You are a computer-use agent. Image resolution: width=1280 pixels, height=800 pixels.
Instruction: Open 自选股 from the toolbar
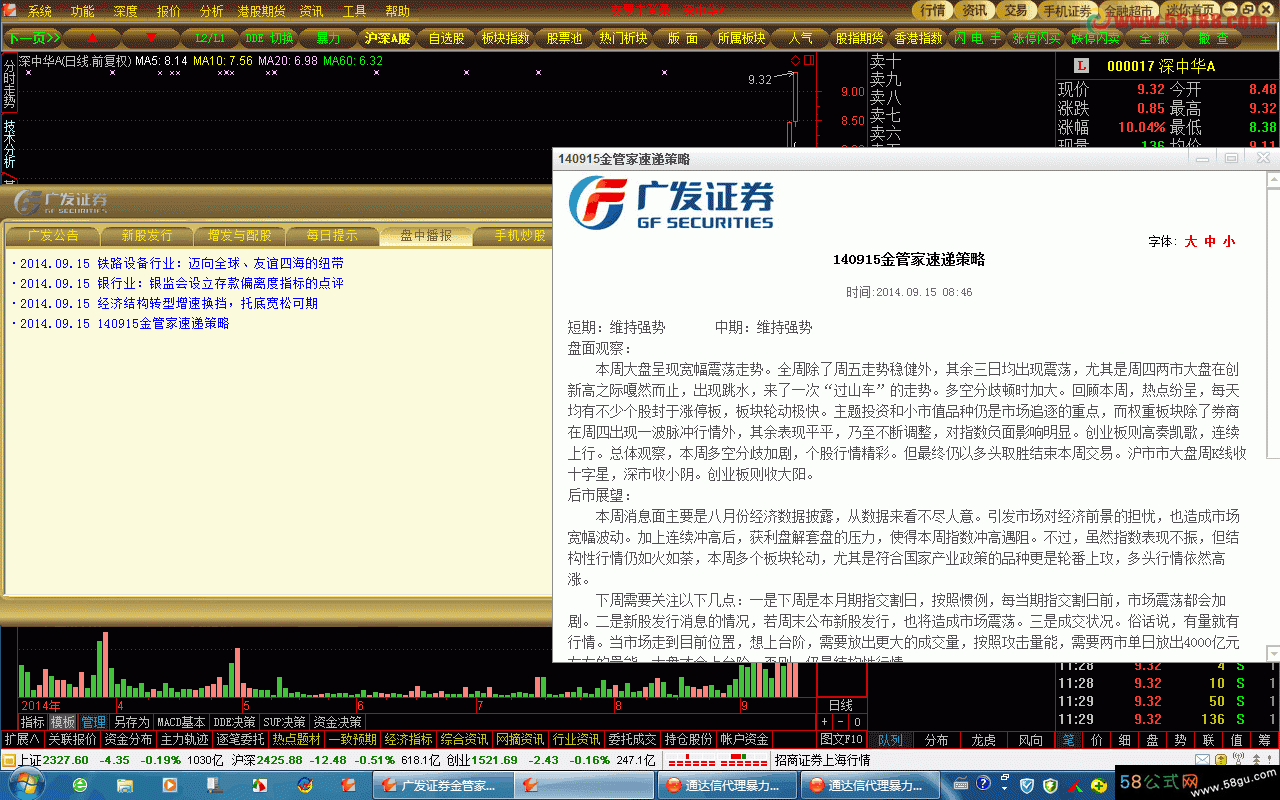click(x=446, y=38)
